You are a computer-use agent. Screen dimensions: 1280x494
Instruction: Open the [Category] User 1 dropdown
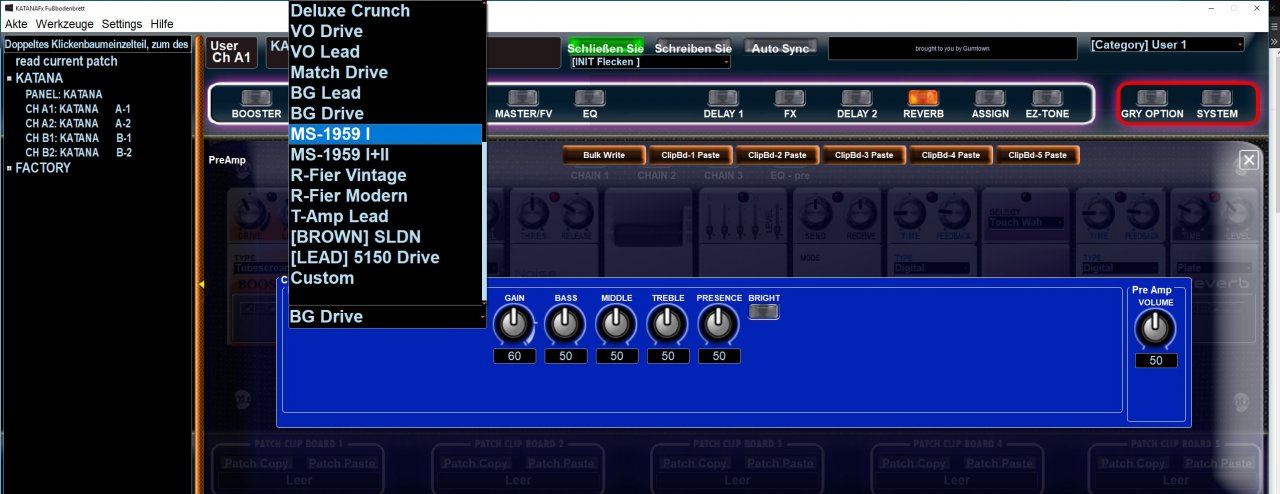(1167, 45)
